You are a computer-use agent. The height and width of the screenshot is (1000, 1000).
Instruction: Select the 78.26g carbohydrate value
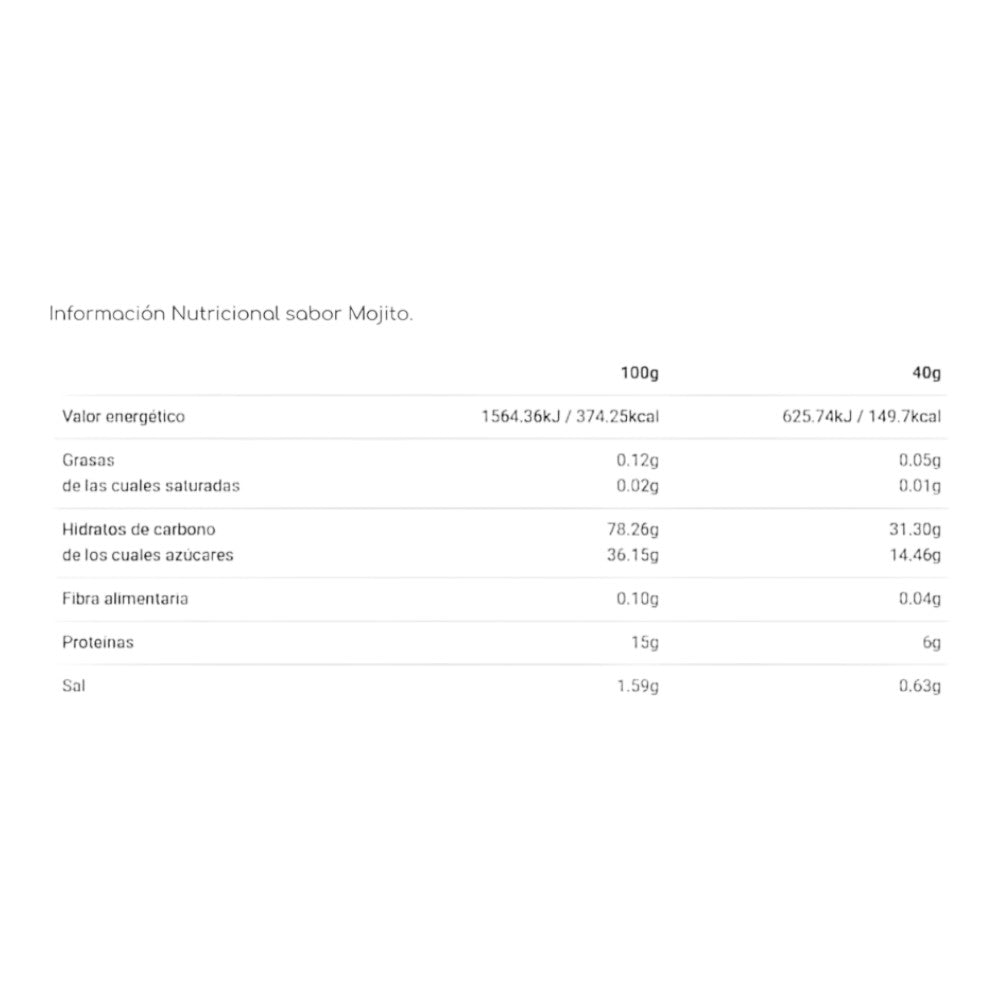tap(635, 529)
